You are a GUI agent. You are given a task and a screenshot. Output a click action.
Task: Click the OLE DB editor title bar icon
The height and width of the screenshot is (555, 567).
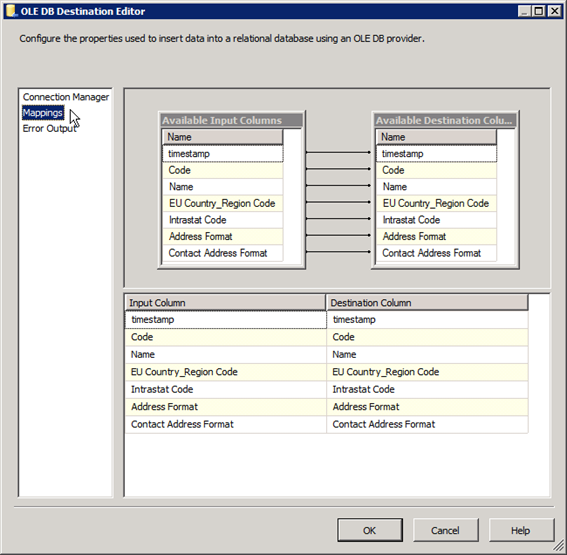[x=11, y=11]
